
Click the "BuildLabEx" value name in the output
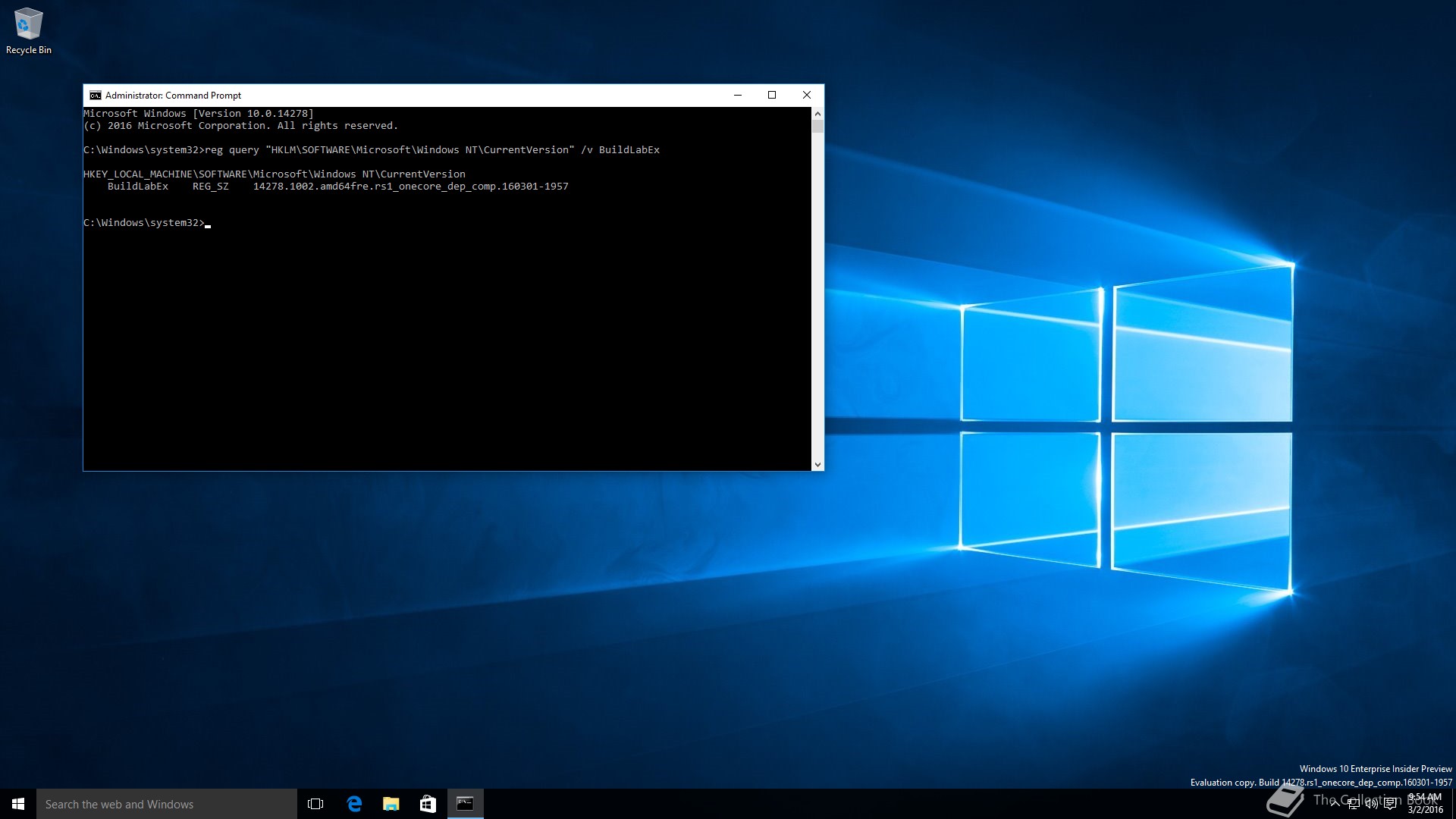pos(138,187)
